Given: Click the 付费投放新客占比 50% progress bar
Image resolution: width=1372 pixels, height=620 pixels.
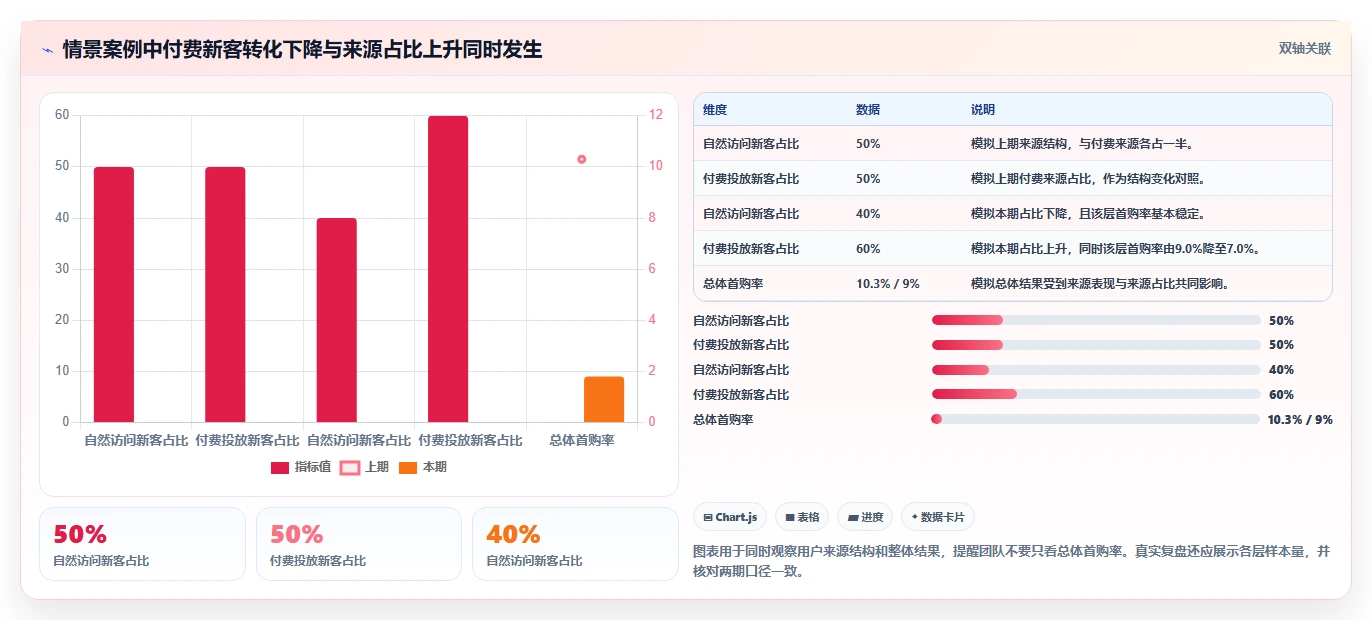Looking at the screenshot, I should click(x=1096, y=345).
